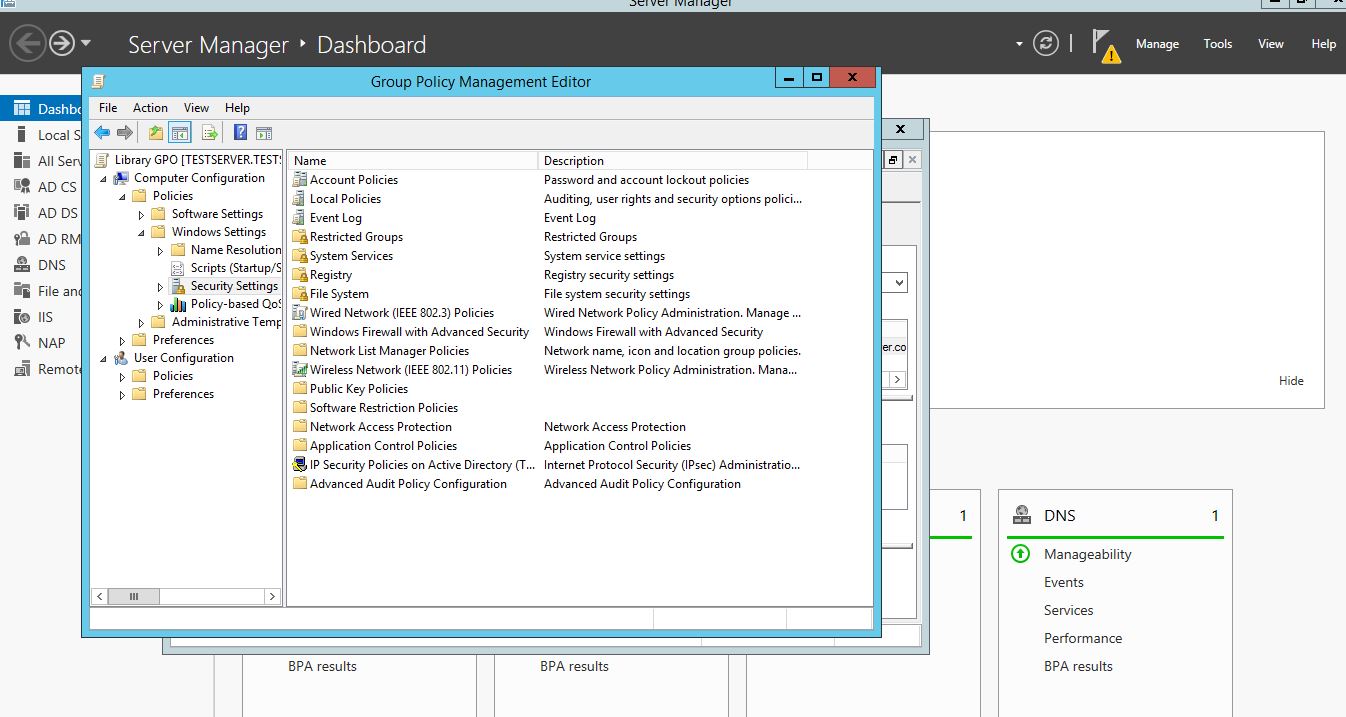The height and width of the screenshot is (717, 1346).
Task: Click the Event Log icon in the list
Action: [x=300, y=218]
